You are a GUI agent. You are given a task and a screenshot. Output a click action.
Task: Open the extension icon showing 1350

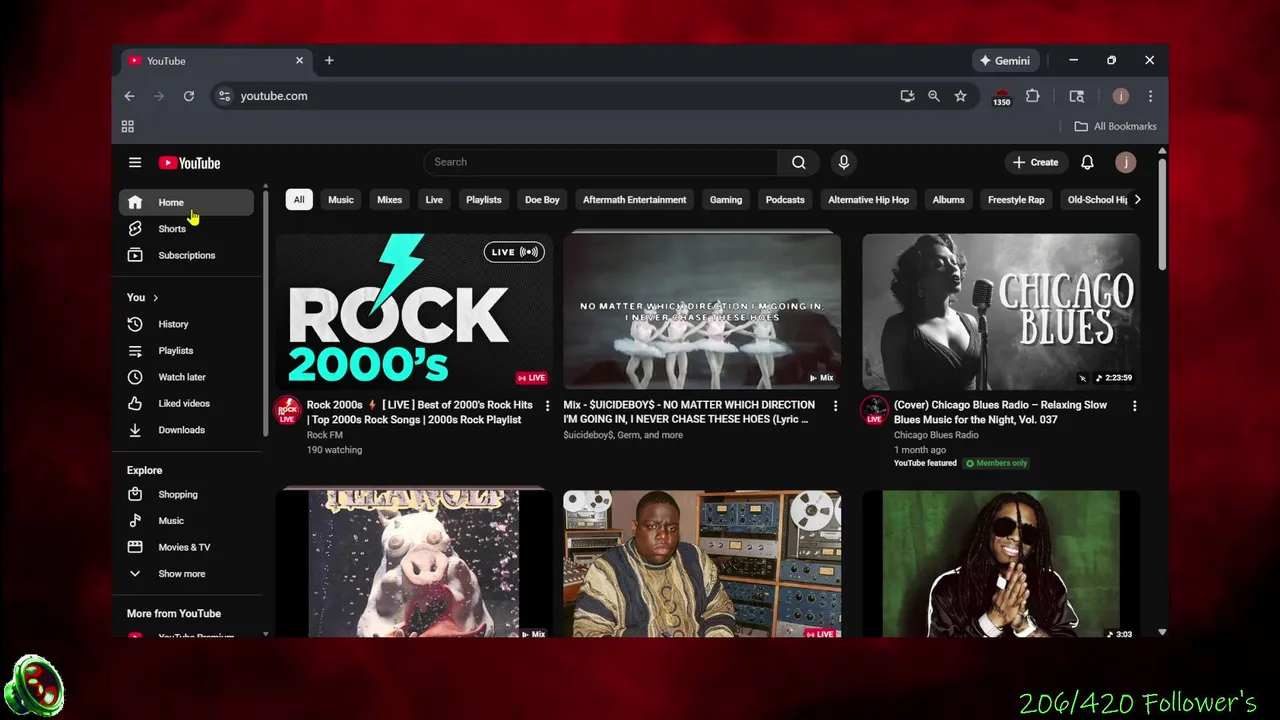[x=1001, y=96]
